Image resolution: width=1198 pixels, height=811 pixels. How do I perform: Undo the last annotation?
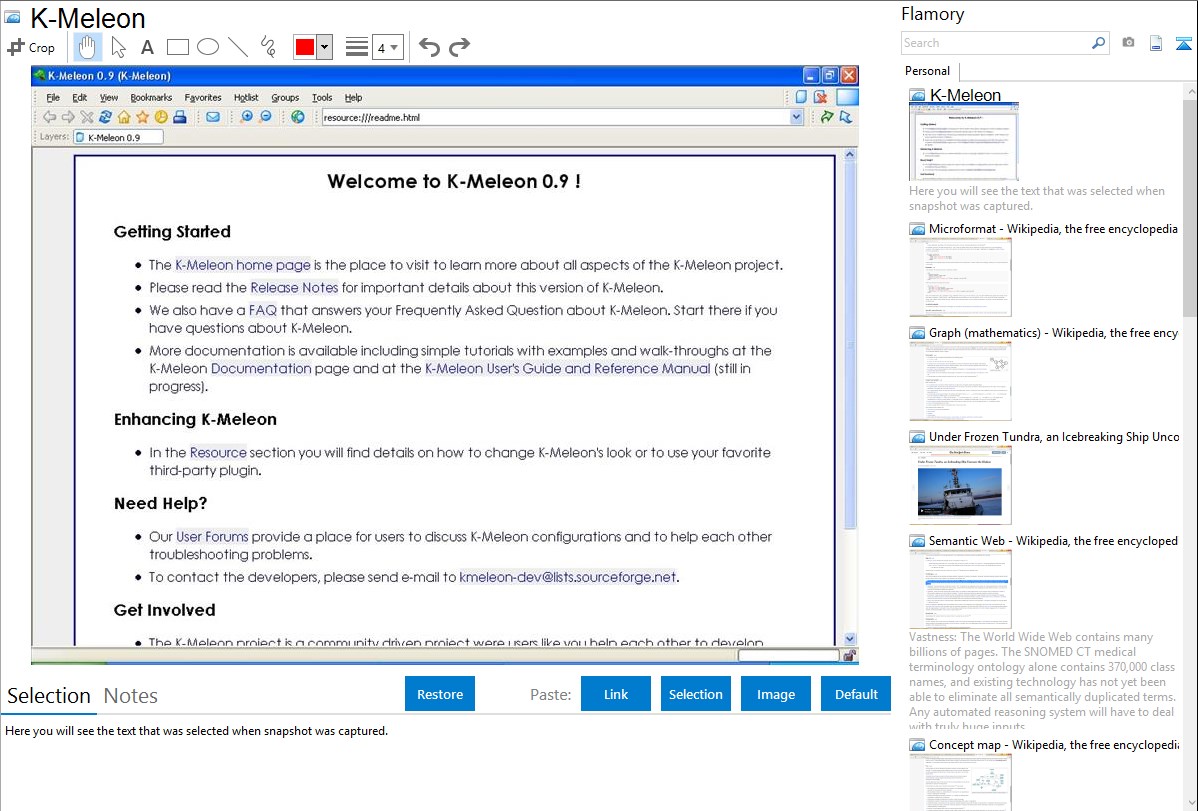[x=429, y=47]
